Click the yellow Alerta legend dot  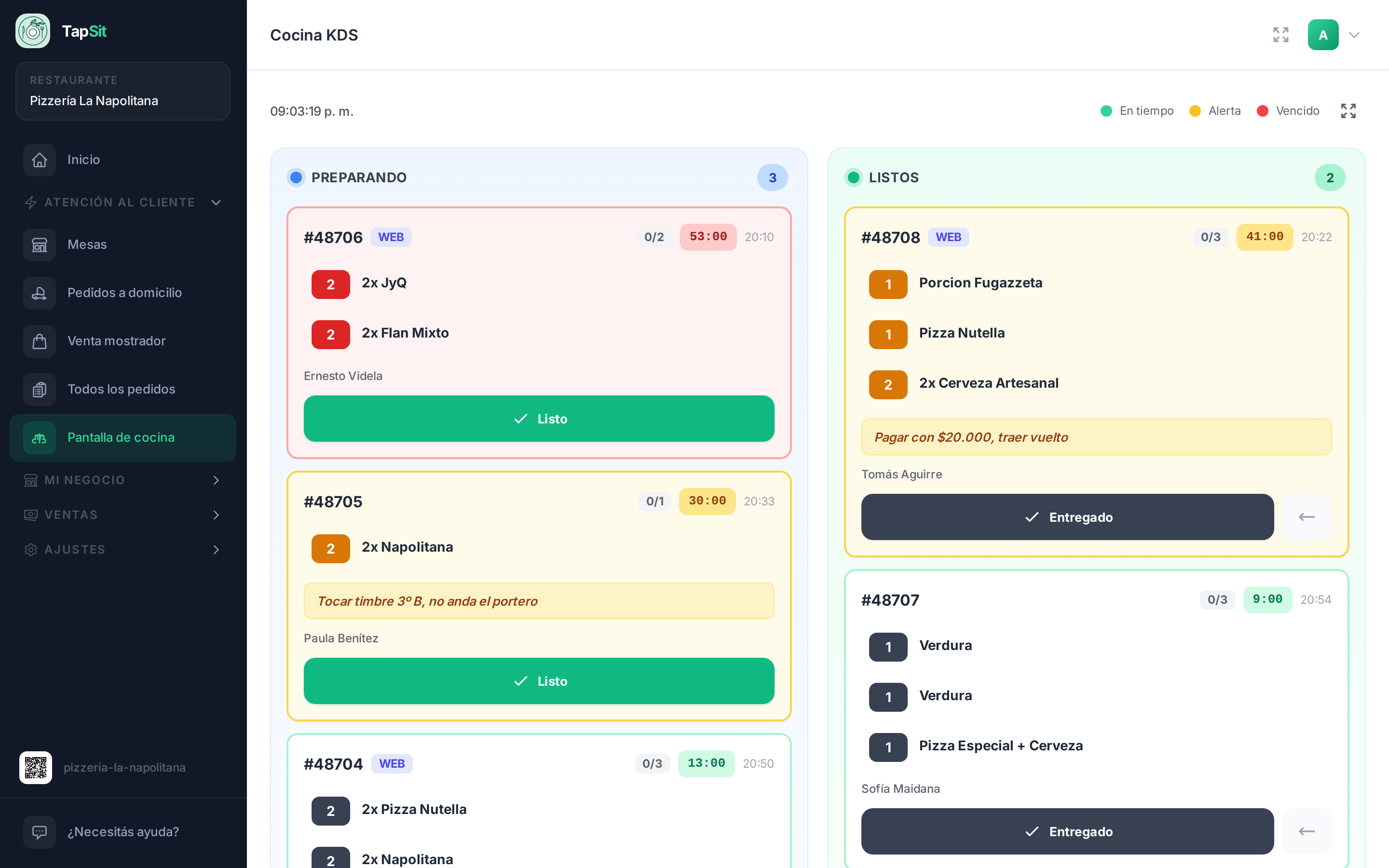pyautogui.click(x=1195, y=111)
